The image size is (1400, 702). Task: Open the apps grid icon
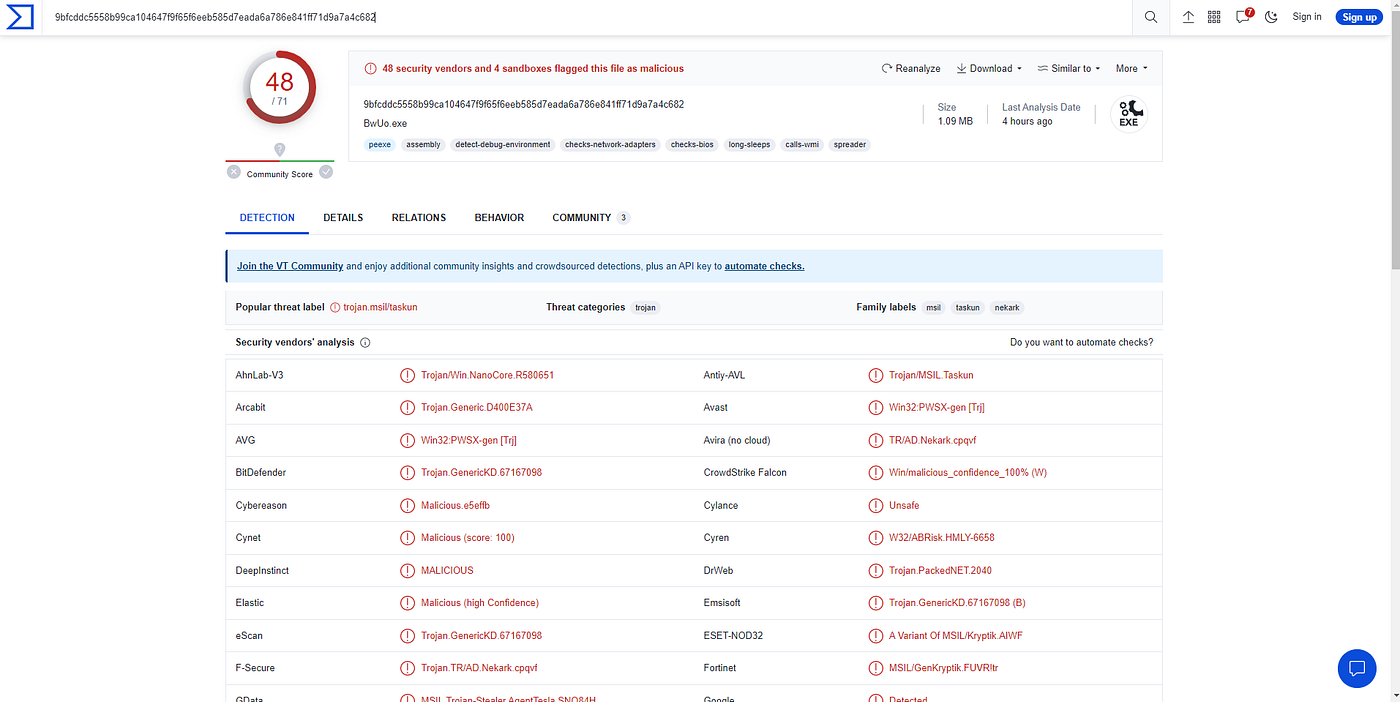[1214, 17]
